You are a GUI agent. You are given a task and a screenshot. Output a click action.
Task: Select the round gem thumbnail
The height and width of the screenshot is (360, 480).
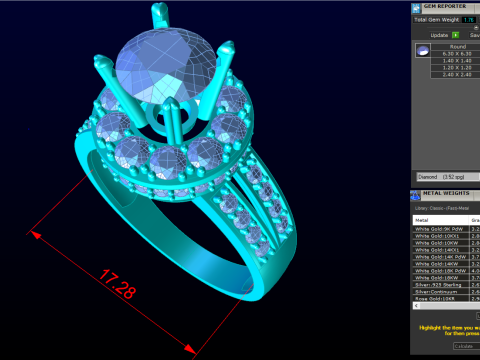(423, 50)
